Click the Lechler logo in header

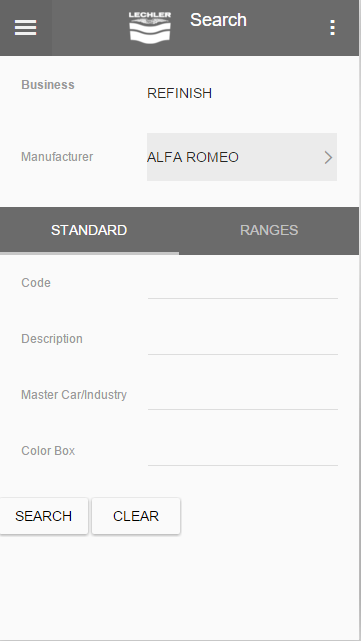point(150,27)
